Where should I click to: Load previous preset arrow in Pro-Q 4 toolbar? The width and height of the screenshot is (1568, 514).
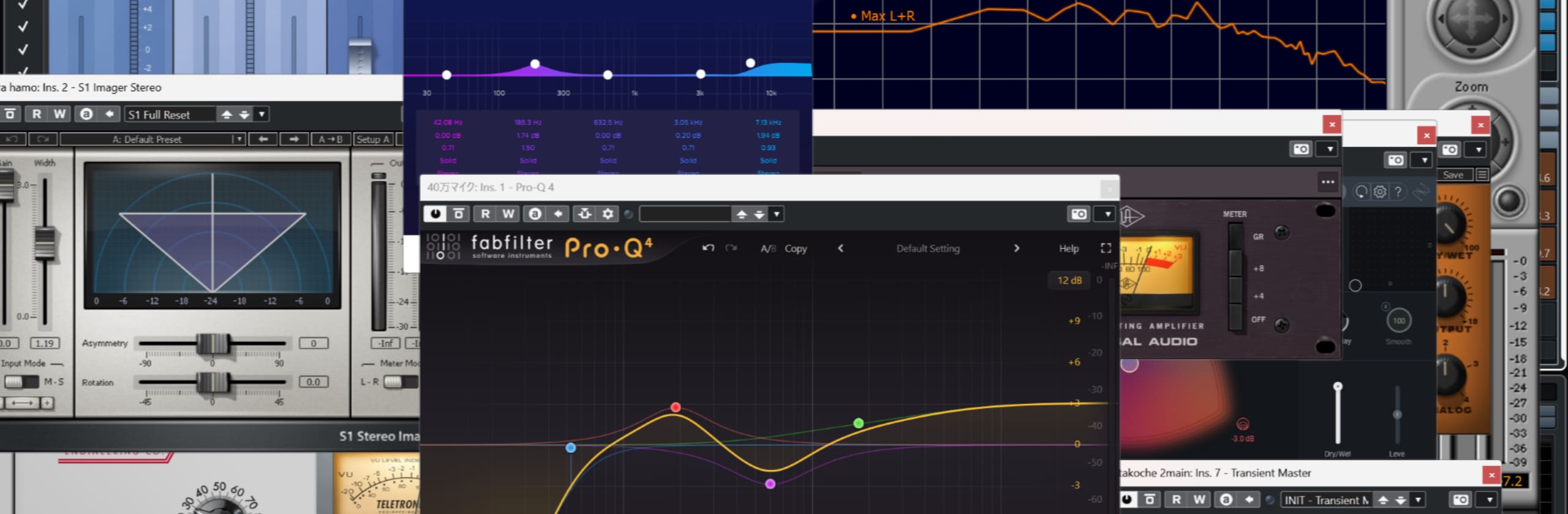742,214
